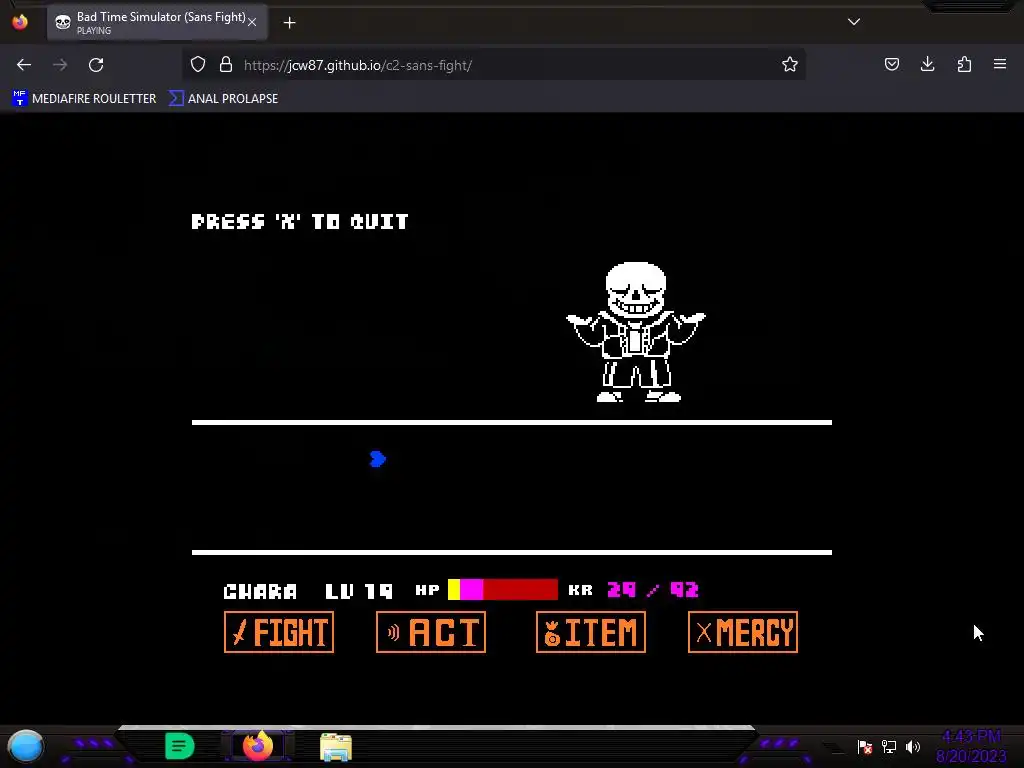Choose the FIGHT battle button
Screen dimensions: 1024x768
point(279,632)
